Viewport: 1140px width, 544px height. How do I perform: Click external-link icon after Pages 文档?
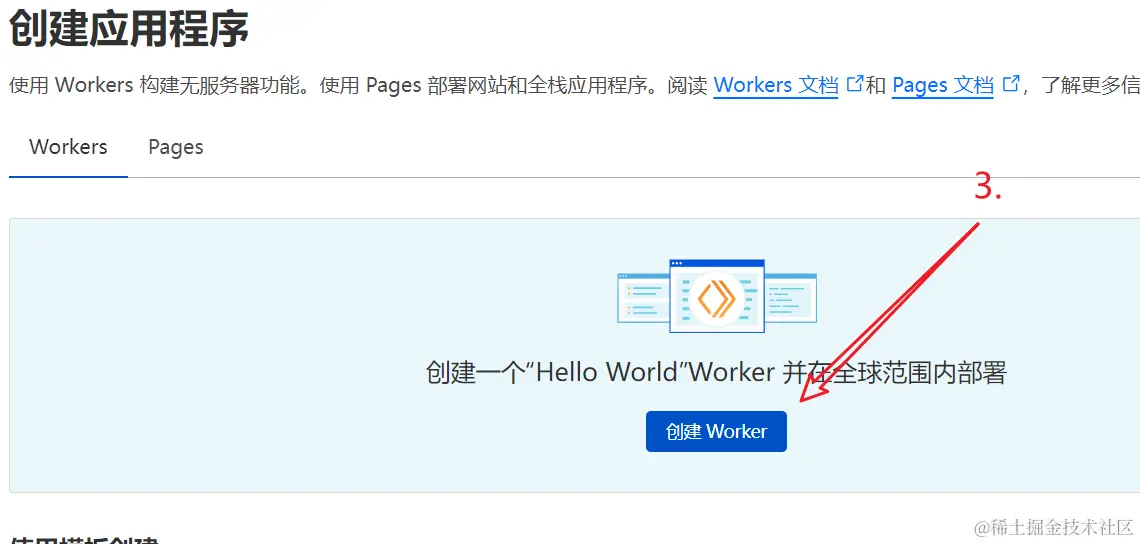tap(1011, 84)
